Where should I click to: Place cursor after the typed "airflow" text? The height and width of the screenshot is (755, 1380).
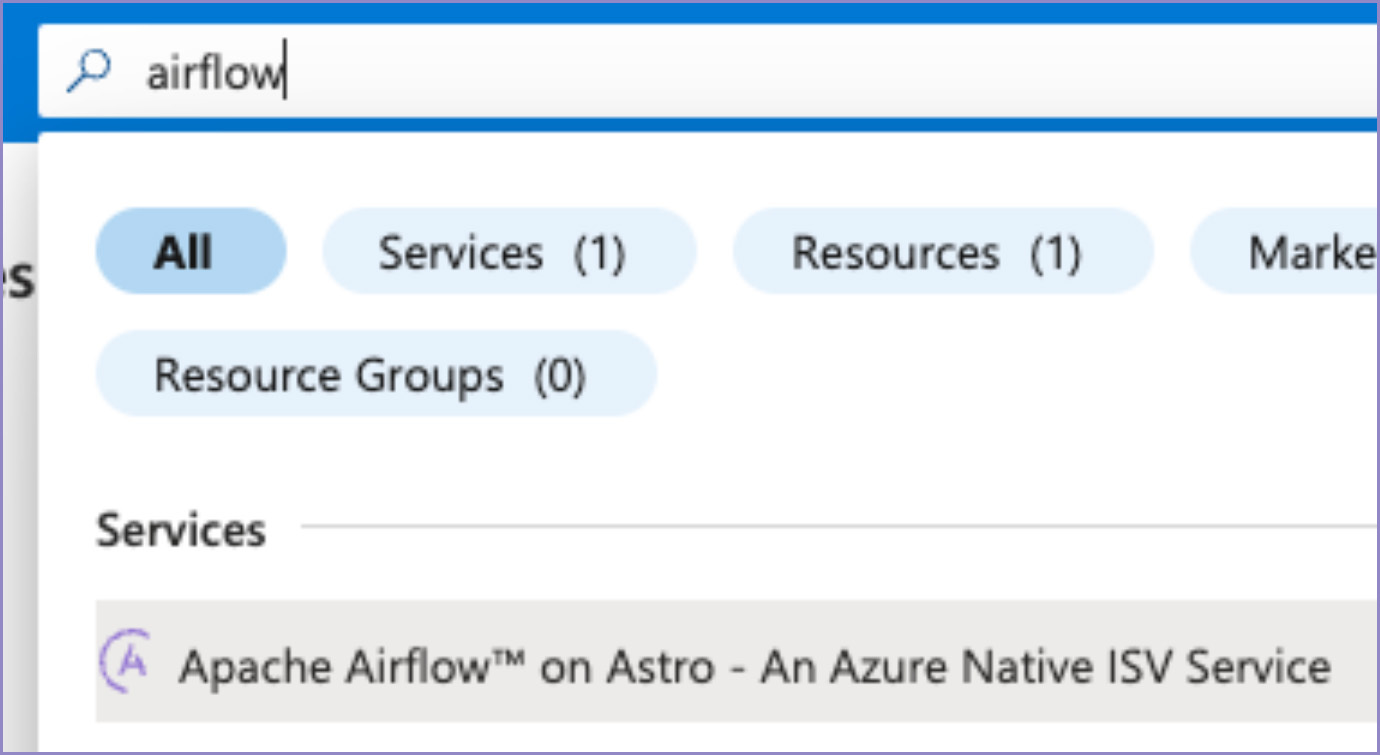click(286, 73)
